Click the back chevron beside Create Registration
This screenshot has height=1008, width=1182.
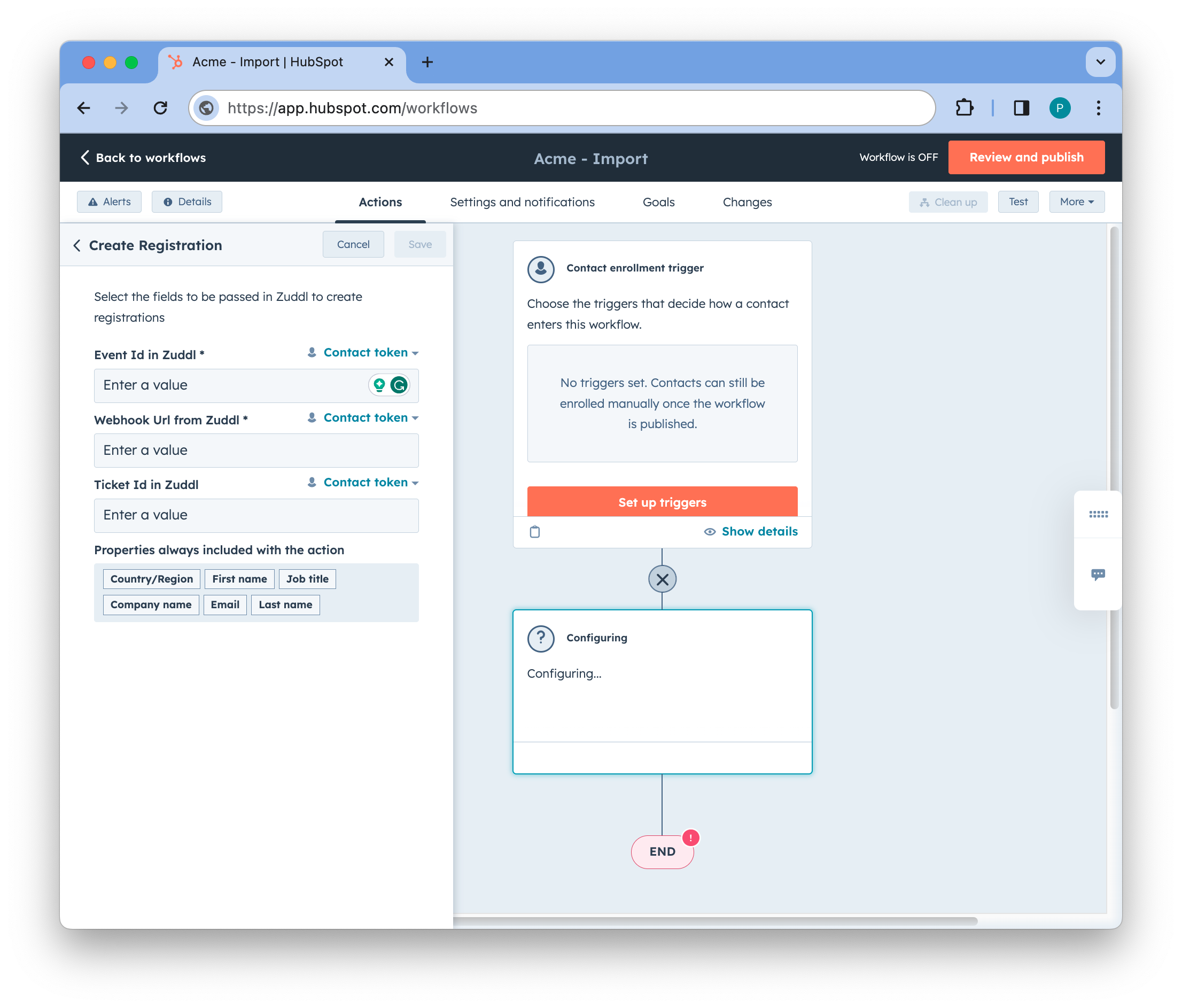coord(77,245)
